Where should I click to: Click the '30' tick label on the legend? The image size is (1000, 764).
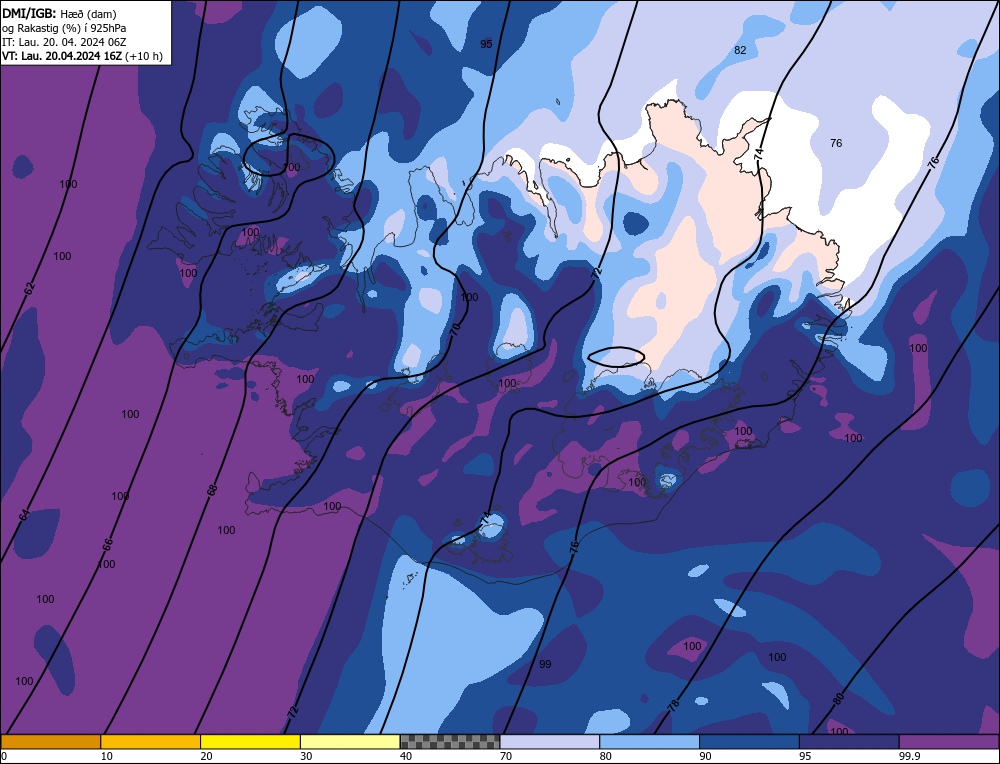306,756
